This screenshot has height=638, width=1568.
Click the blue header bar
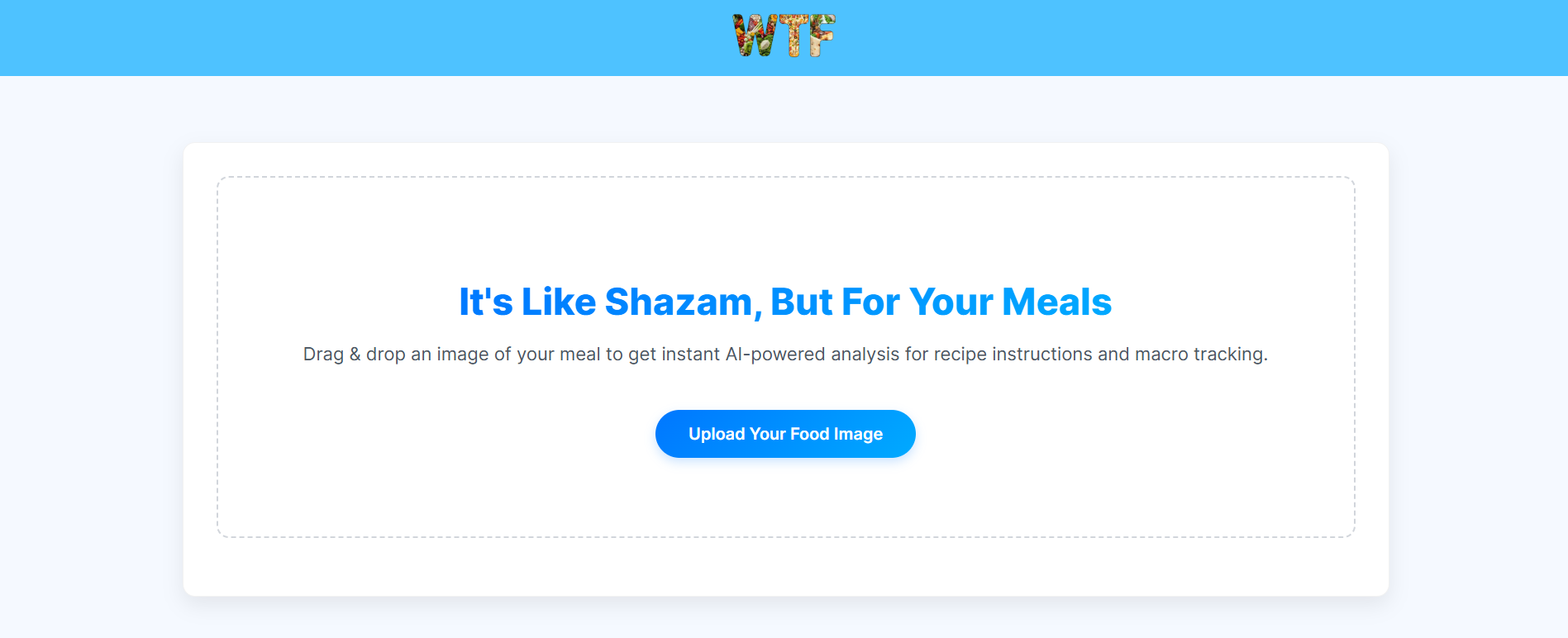(331, 37)
